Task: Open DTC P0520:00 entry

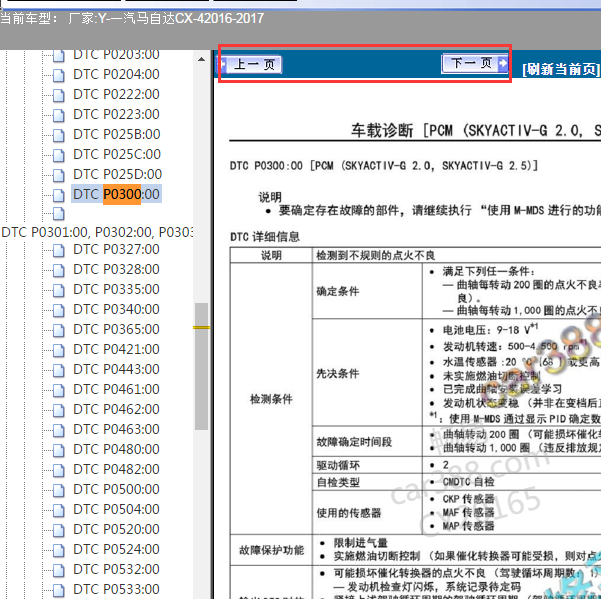Action: [x=116, y=529]
